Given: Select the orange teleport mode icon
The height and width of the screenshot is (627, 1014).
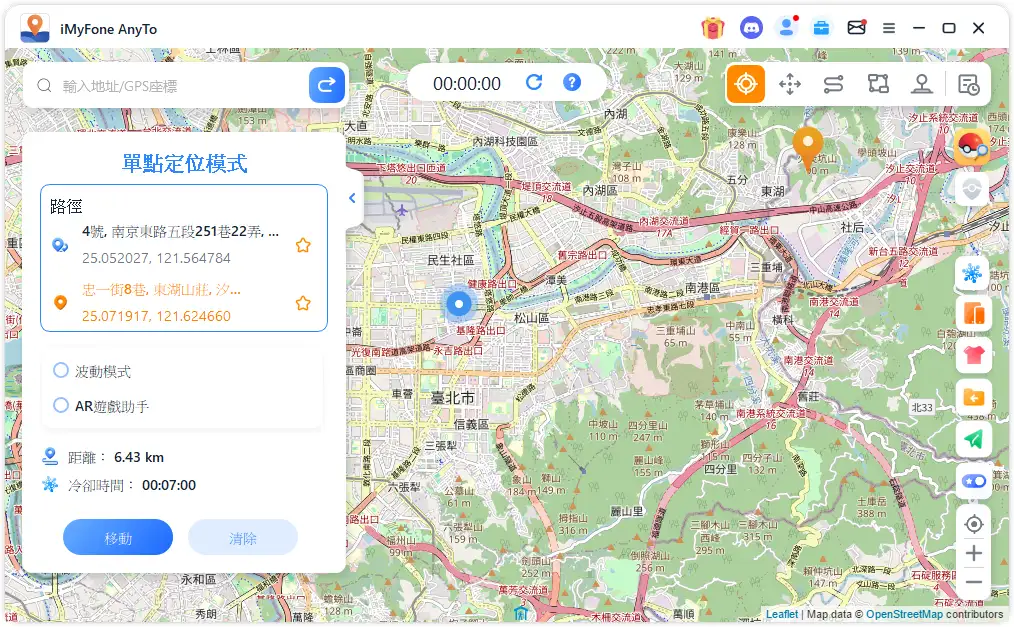Looking at the screenshot, I should 746,84.
